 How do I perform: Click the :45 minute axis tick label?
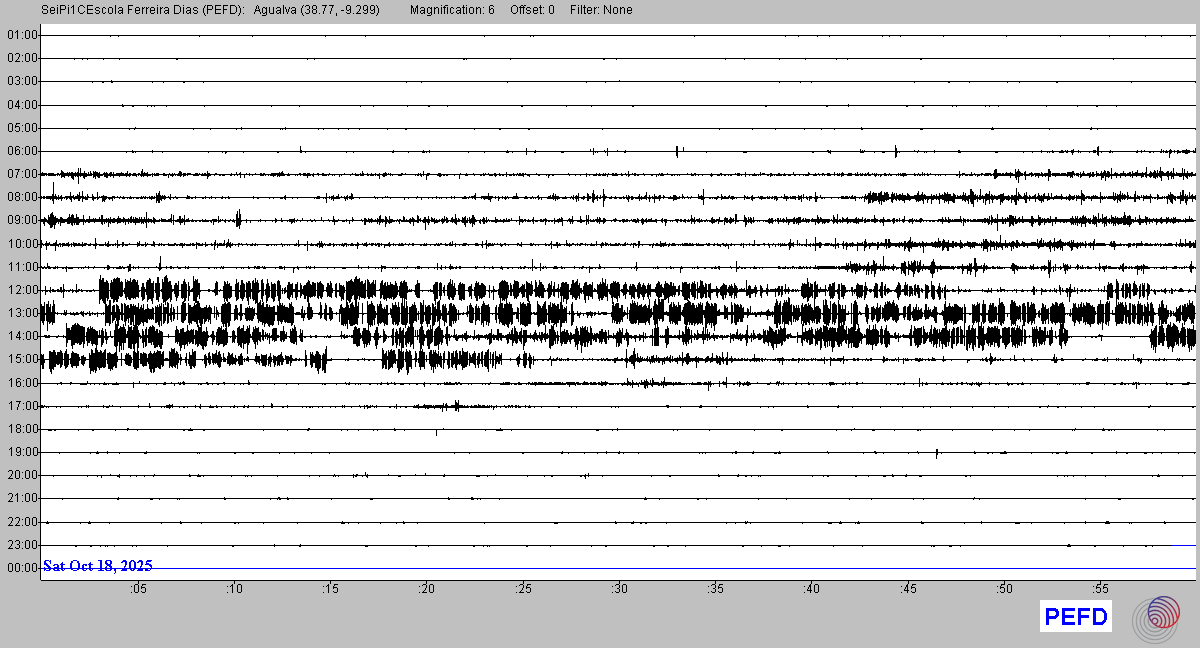pos(908,589)
